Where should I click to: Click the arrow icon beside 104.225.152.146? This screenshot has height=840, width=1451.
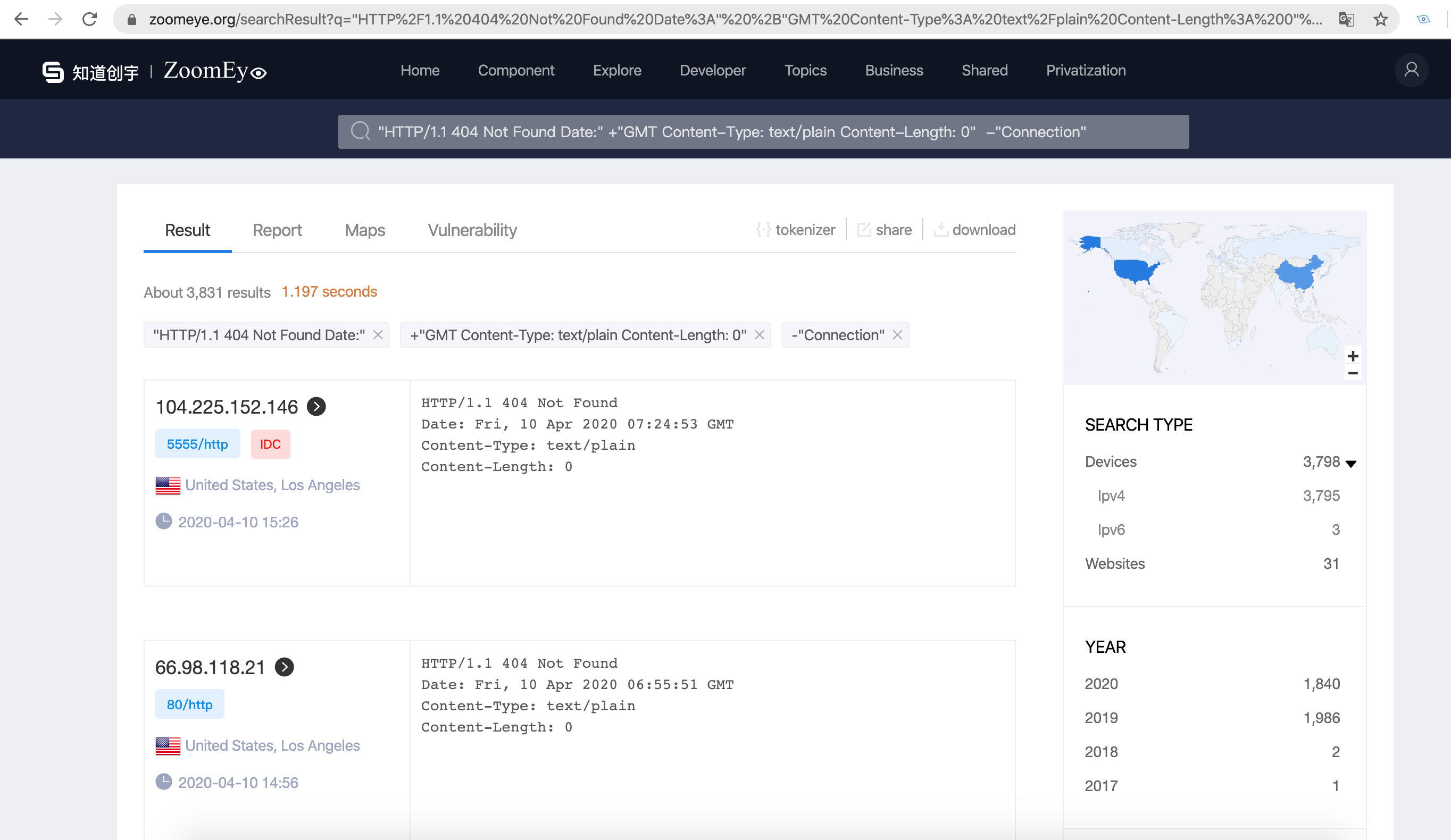tap(316, 407)
